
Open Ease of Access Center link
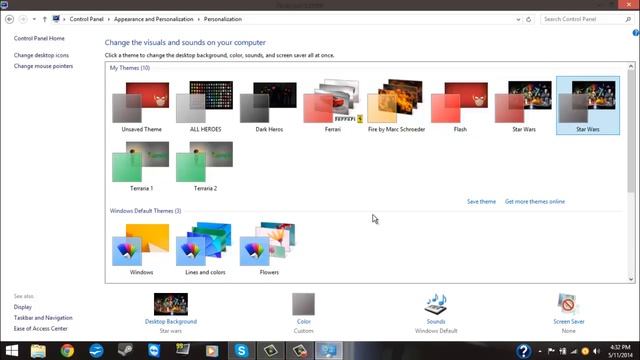(40, 329)
